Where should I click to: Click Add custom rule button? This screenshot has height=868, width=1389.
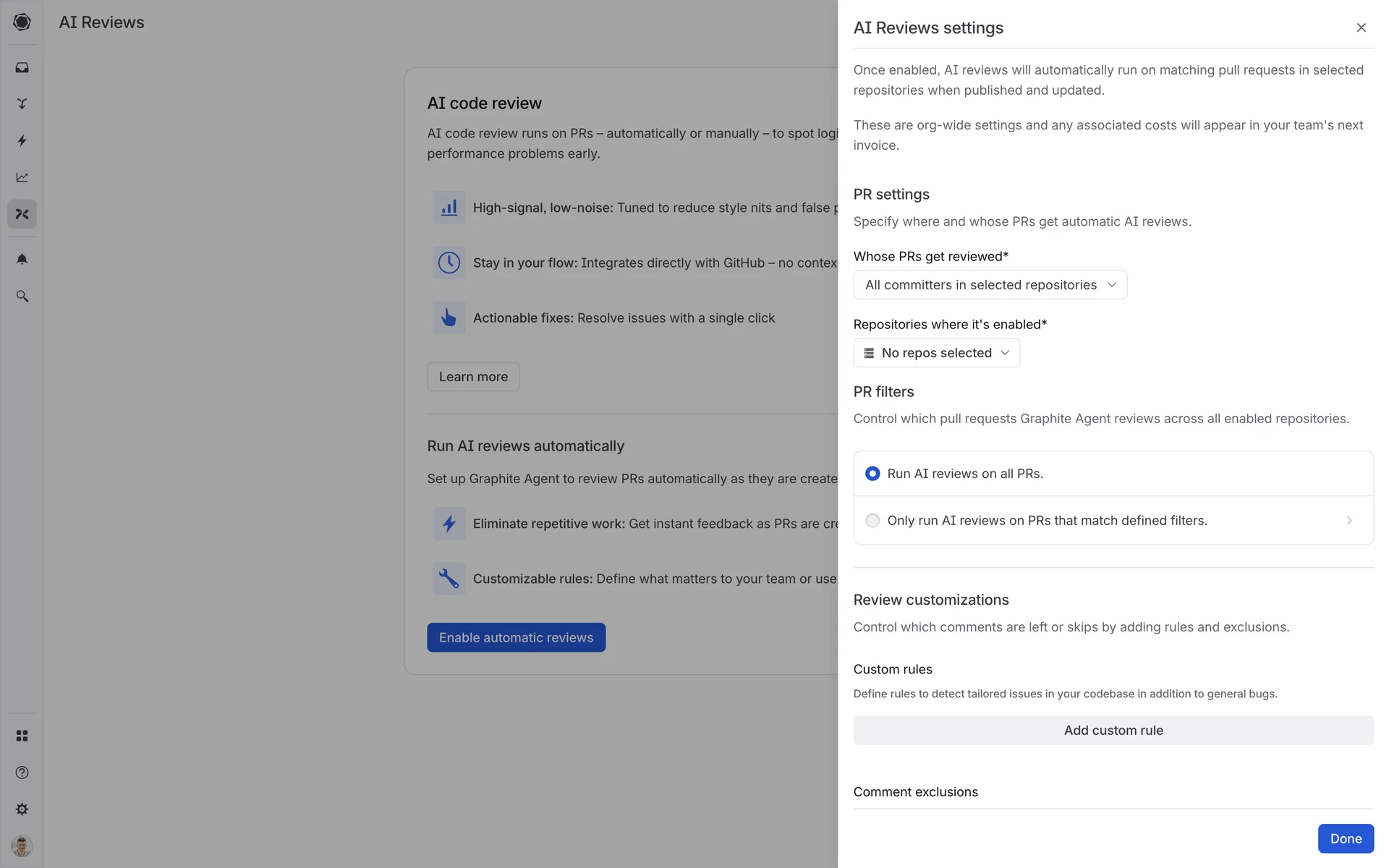[x=1113, y=731]
